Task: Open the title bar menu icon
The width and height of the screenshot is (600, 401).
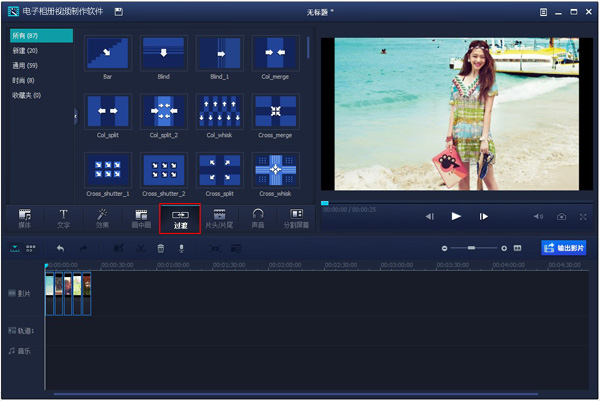Action: [x=543, y=12]
